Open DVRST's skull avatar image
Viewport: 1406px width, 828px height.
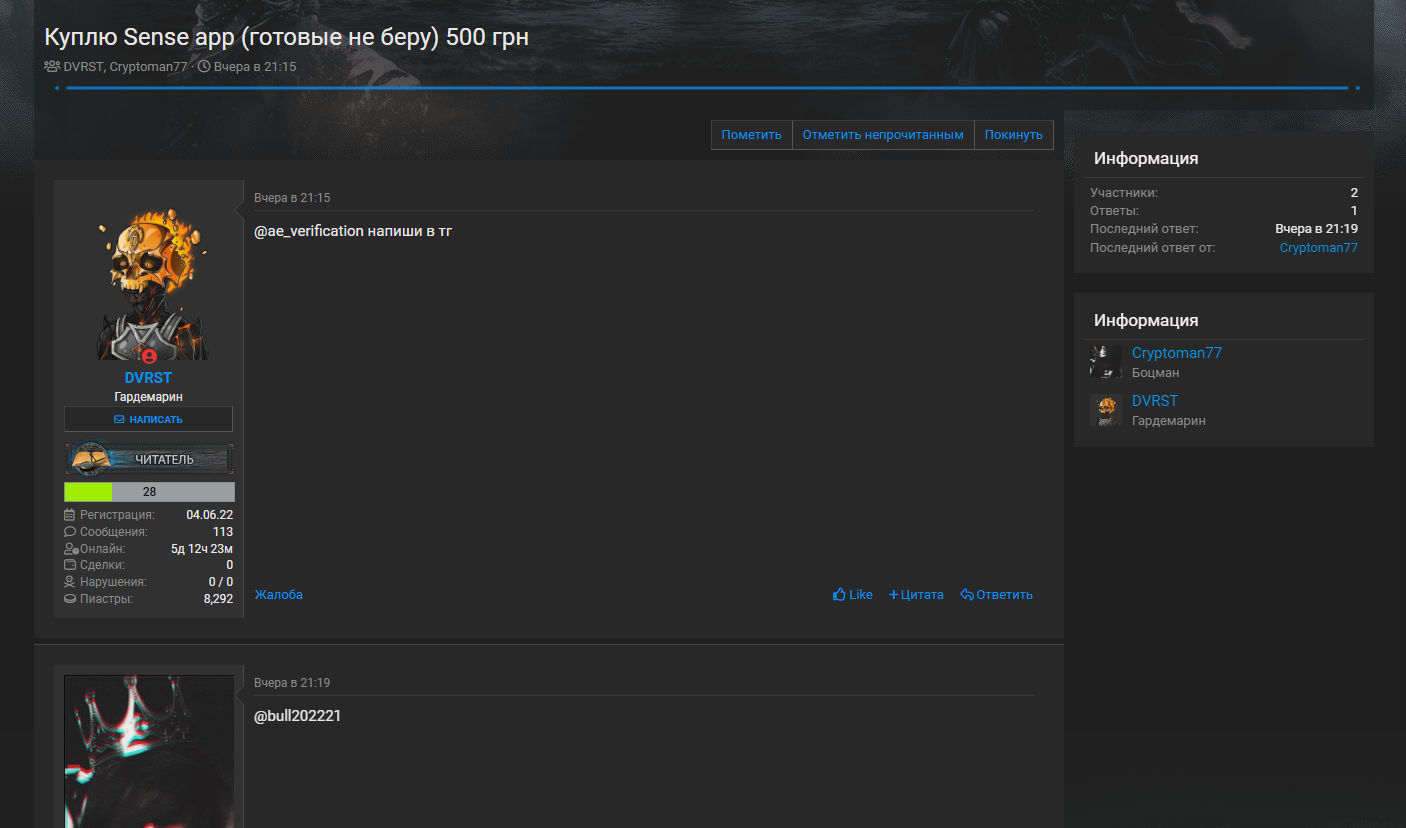(x=149, y=284)
